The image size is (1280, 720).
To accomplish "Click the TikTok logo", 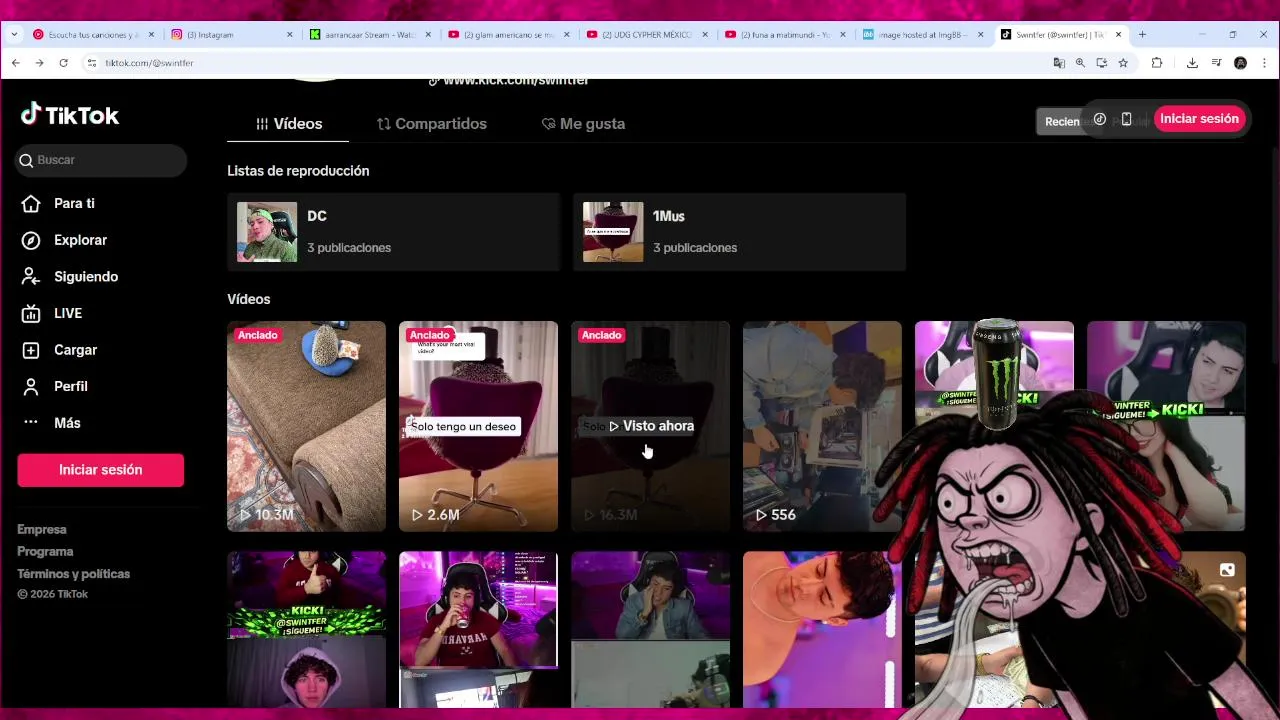I will (x=70, y=115).
